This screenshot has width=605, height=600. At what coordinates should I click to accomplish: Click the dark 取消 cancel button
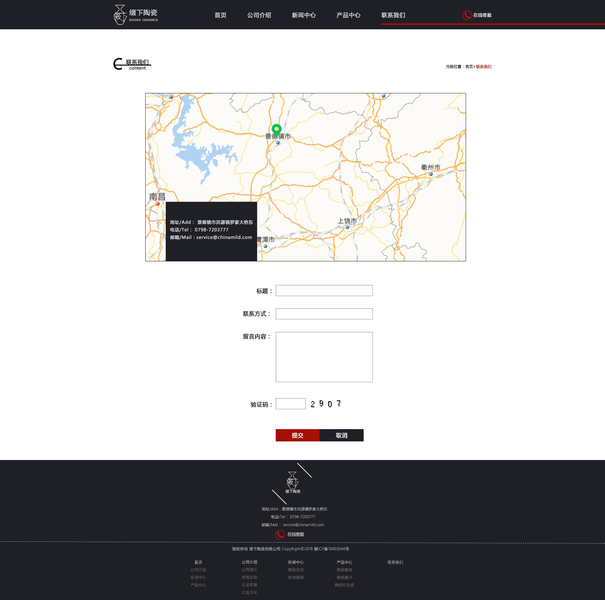click(x=341, y=435)
